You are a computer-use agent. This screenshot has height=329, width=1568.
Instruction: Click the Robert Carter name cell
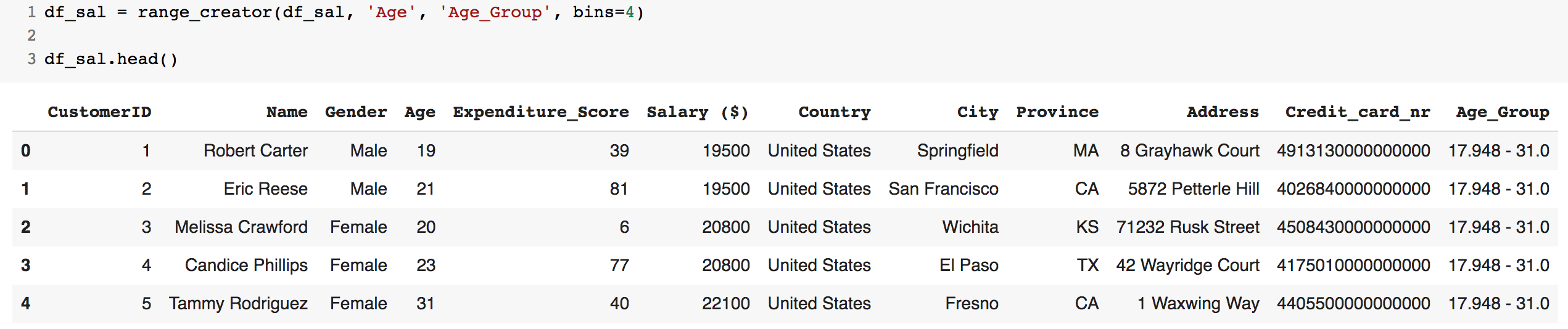(x=255, y=151)
